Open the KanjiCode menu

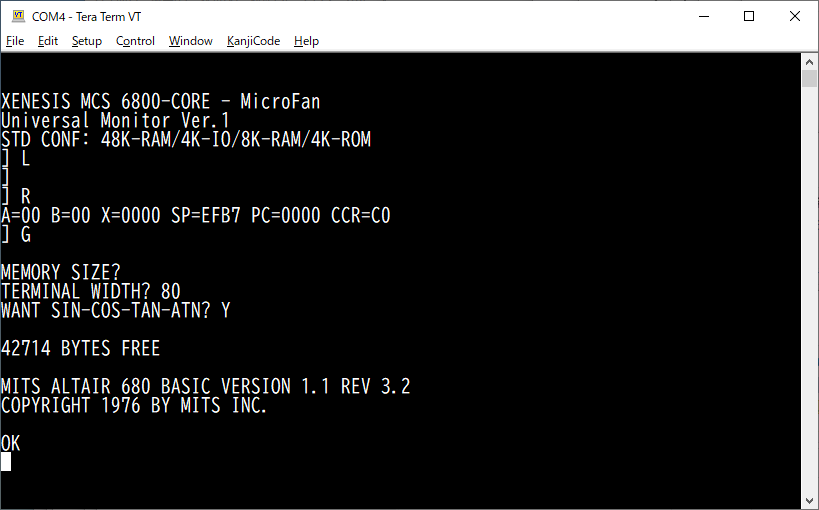point(253,41)
